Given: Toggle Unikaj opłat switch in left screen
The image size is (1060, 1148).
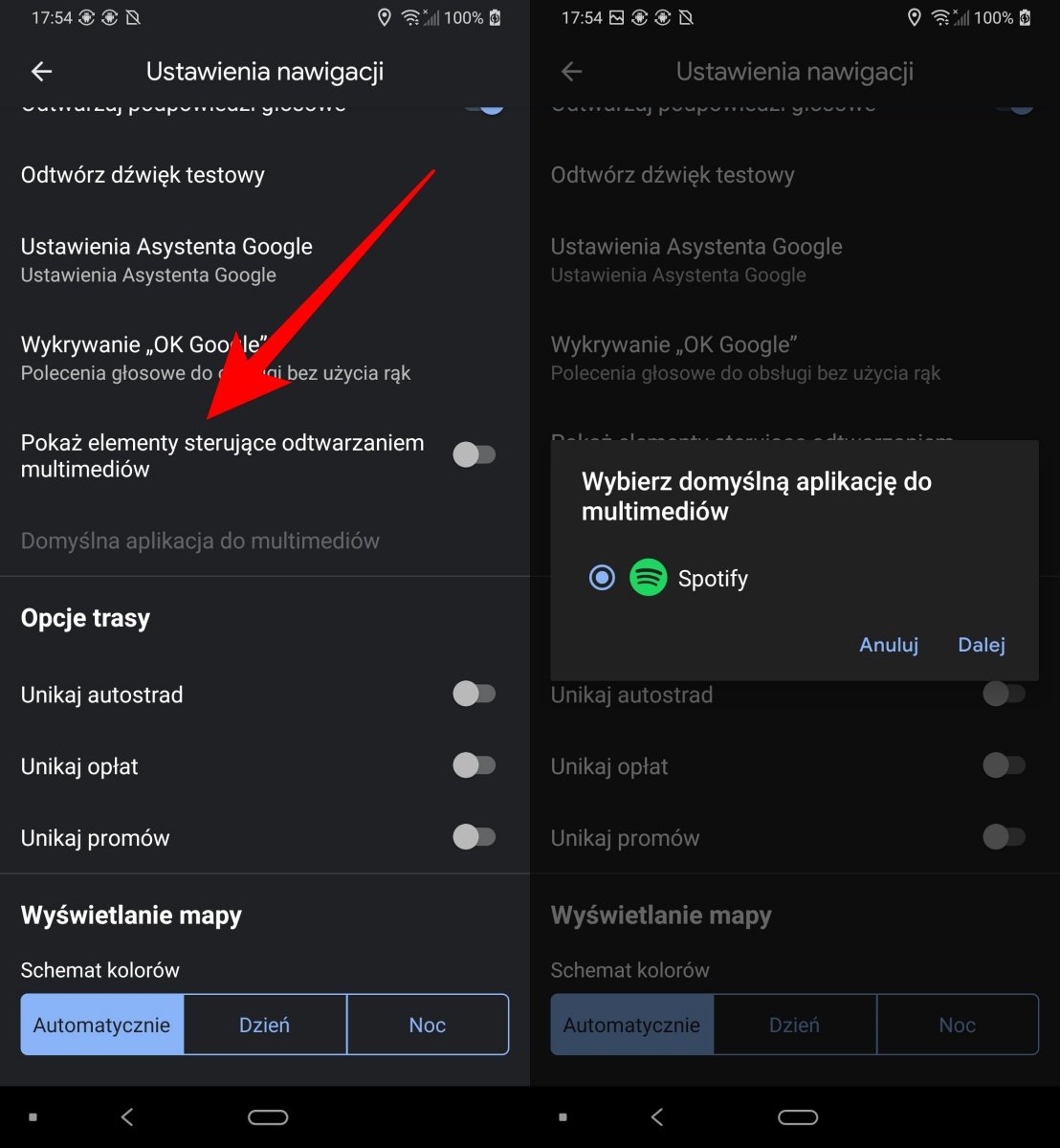Looking at the screenshot, I should (x=475, y=765).
